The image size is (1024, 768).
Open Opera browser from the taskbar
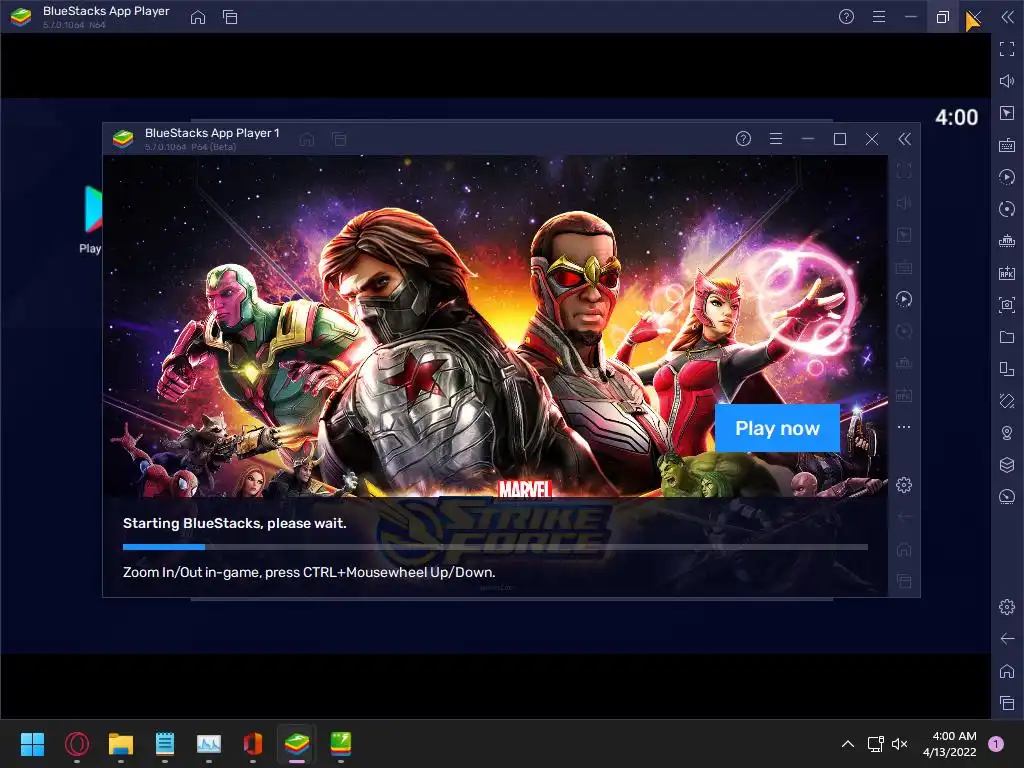point(77,744)
